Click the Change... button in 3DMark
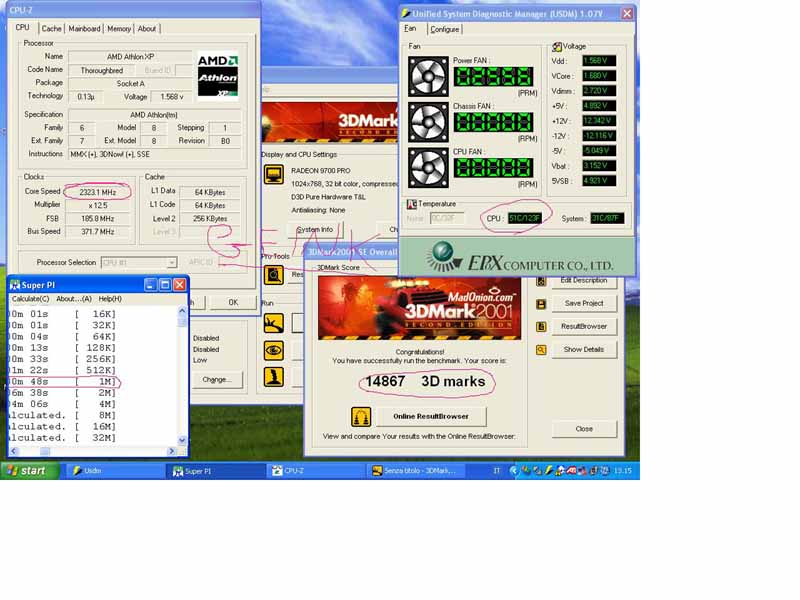The height and width of the screenshot is (600, 800). pos(217,380)
